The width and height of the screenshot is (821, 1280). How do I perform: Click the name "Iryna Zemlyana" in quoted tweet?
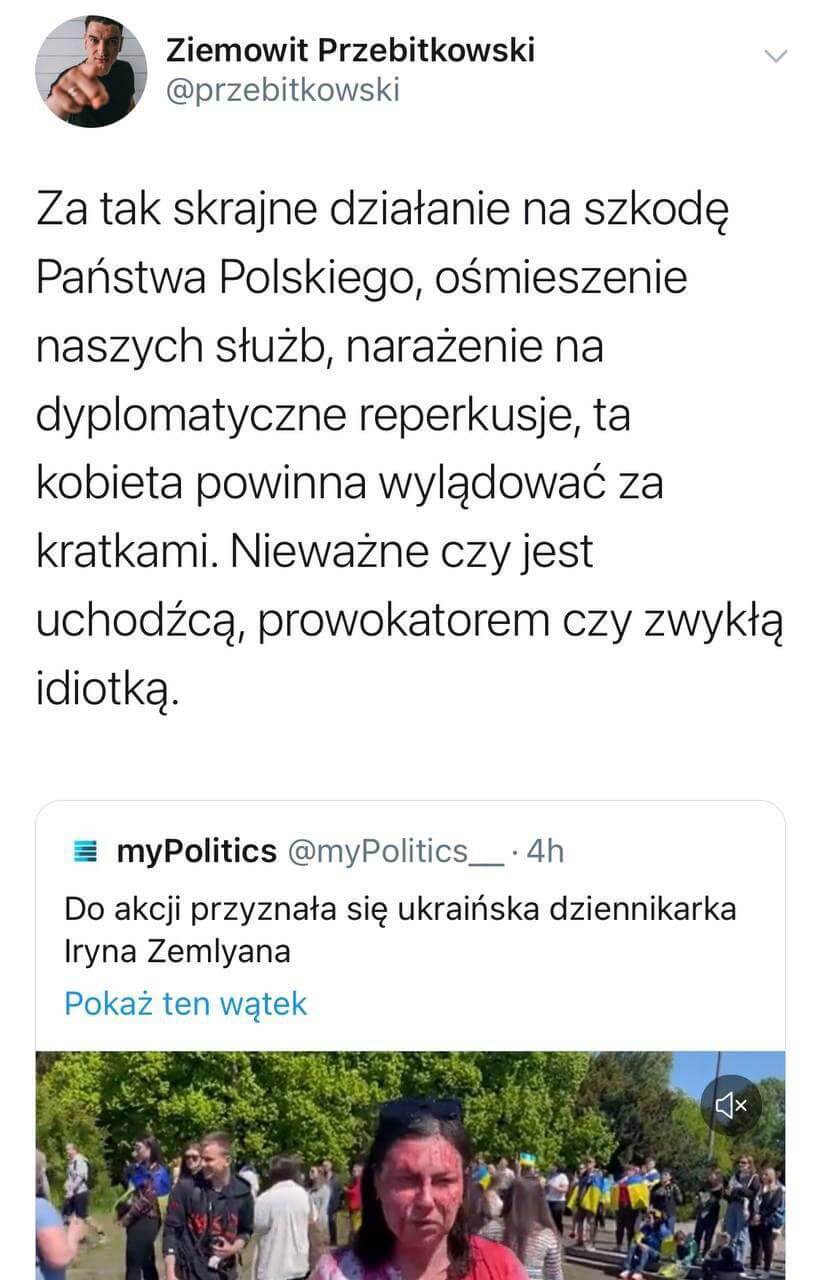coord(177,951)
